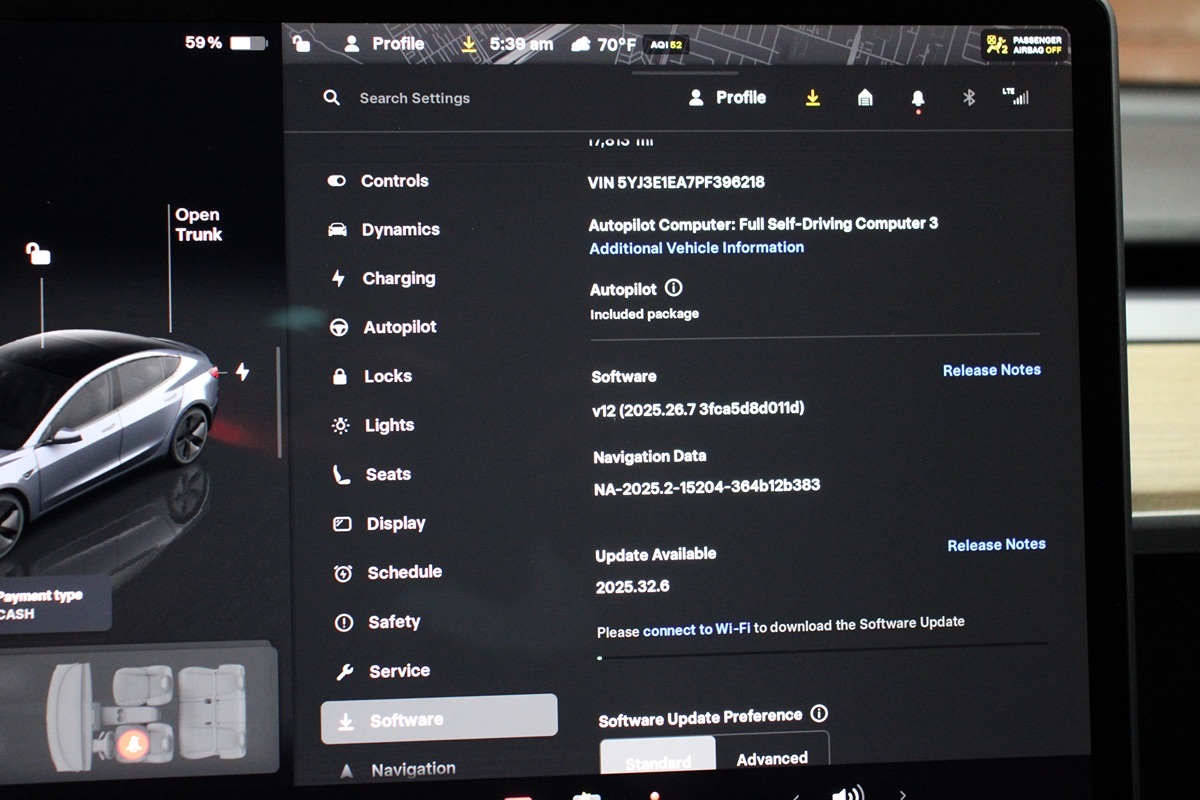Click the software update download progress bar
This screenshot has height=800, width=1200.
pos(822,657)
